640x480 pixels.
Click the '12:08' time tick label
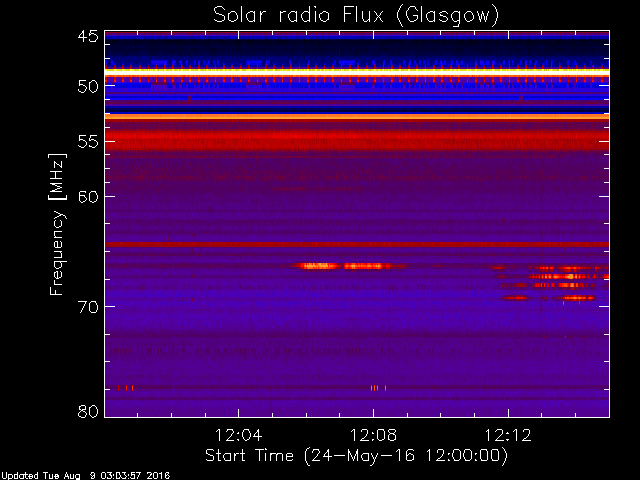pos(373,435)
